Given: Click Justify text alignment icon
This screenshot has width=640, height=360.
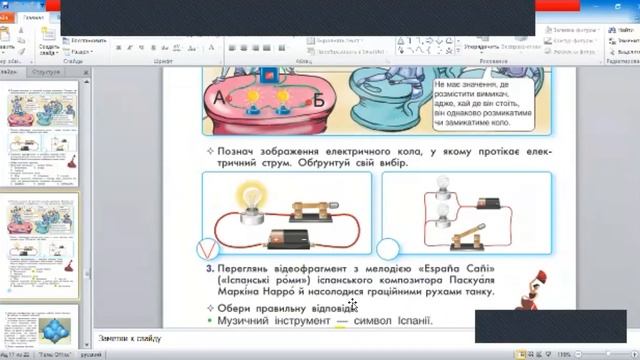Looking at the screenshot, I should 267,48.
